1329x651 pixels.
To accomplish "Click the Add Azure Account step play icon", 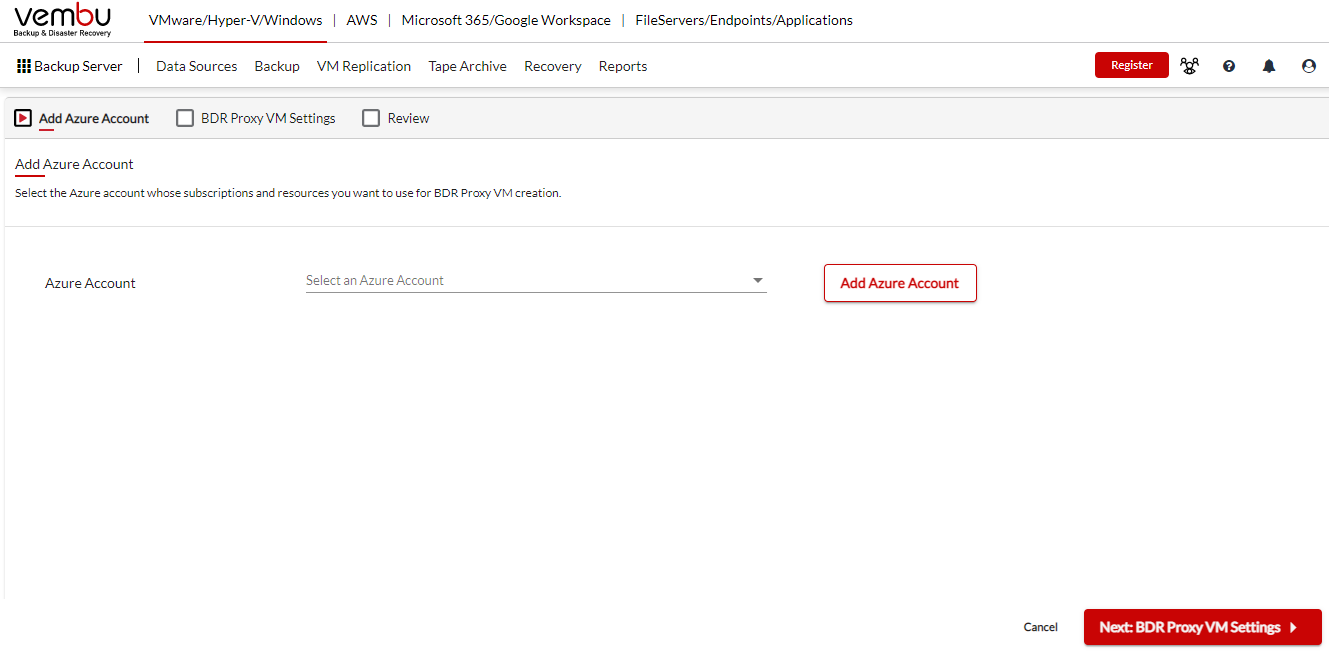I will coord(23,118).
